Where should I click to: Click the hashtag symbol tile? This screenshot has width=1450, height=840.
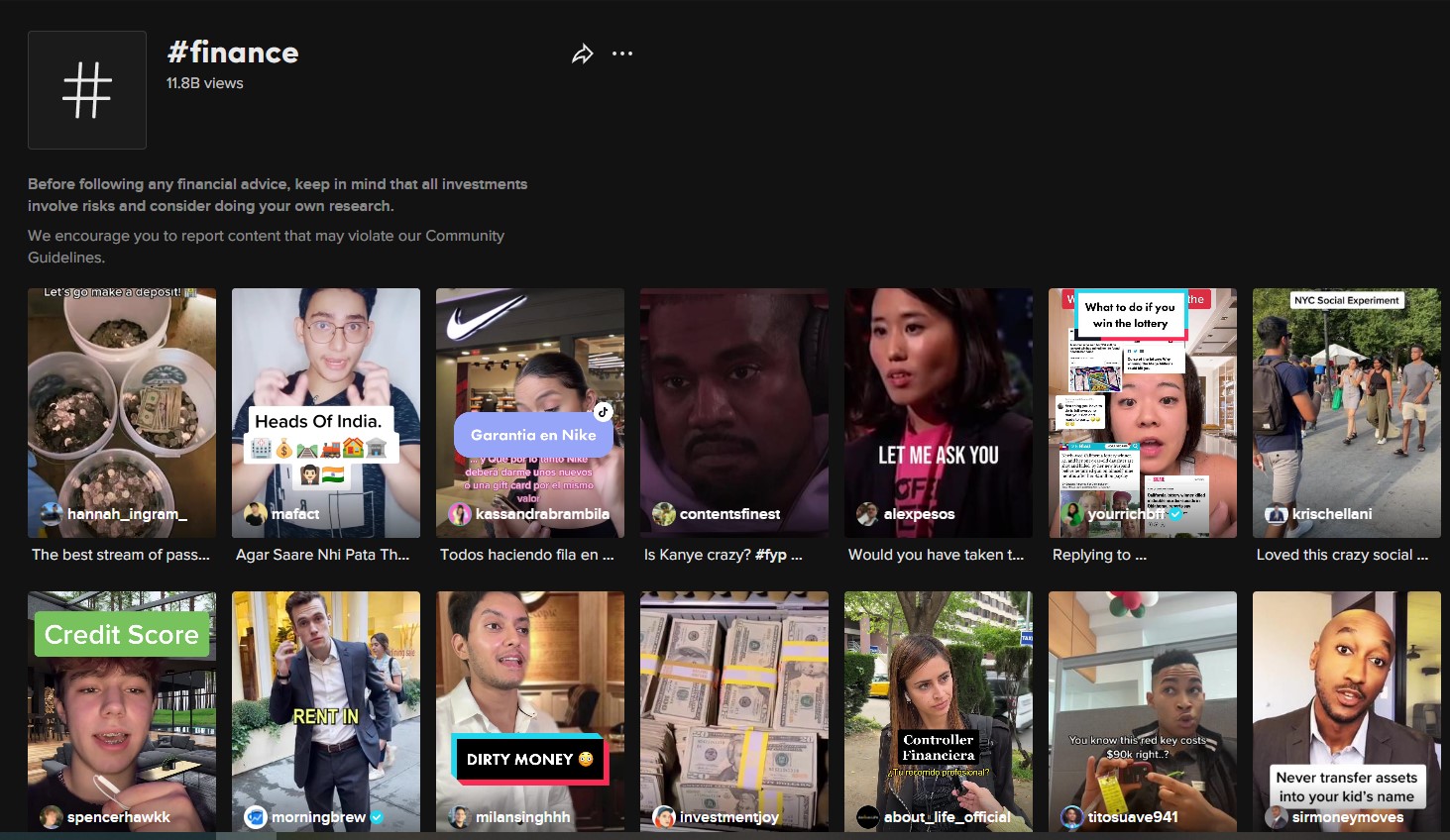point(87,90)
